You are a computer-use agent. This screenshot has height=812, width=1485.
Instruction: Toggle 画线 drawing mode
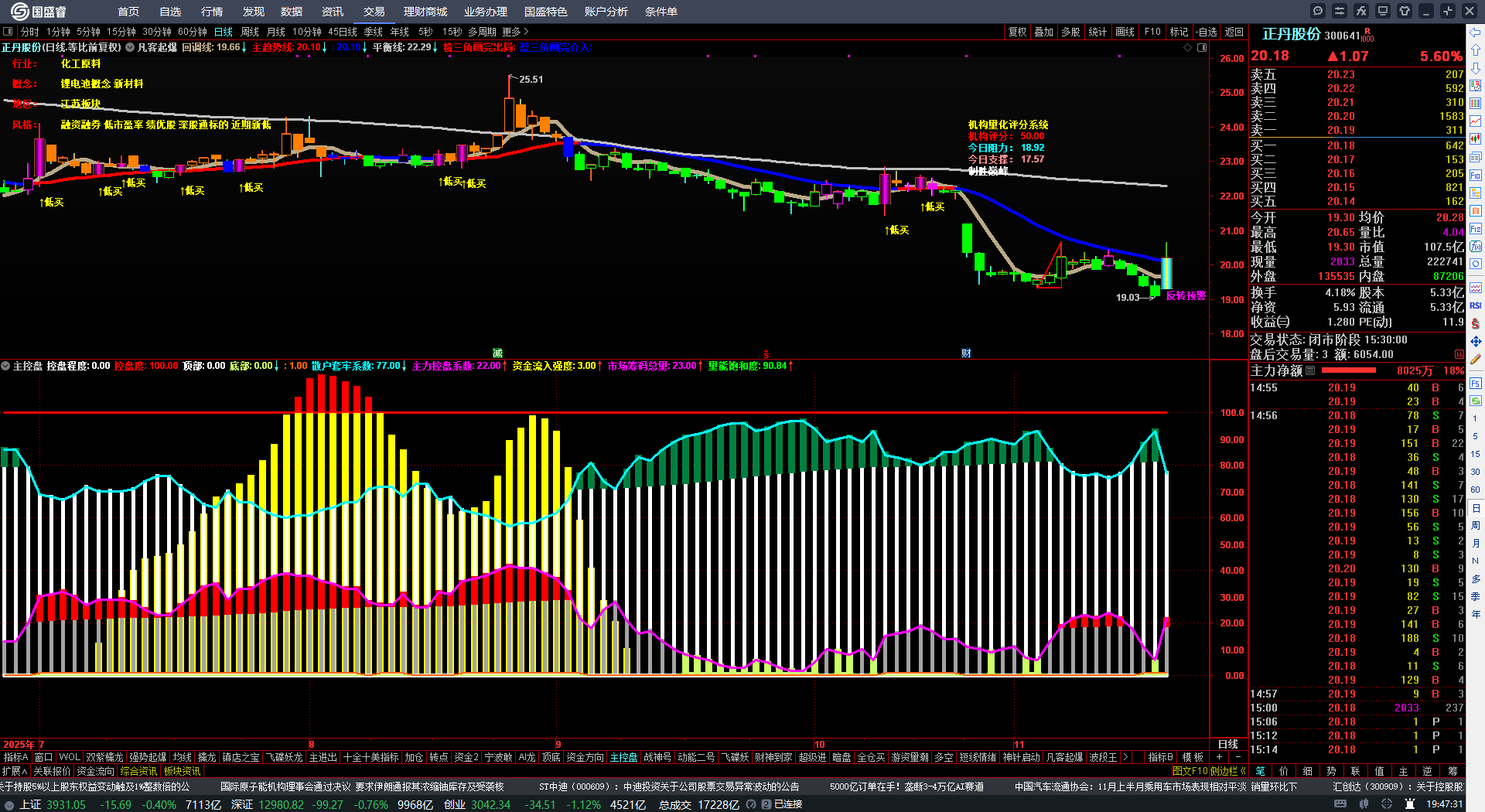[1125, 32]
